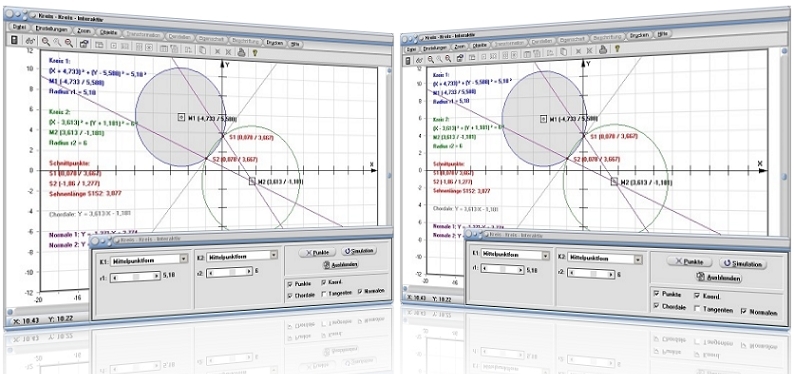Open the Objekte menu in the left window

click(x=108, y=32)
